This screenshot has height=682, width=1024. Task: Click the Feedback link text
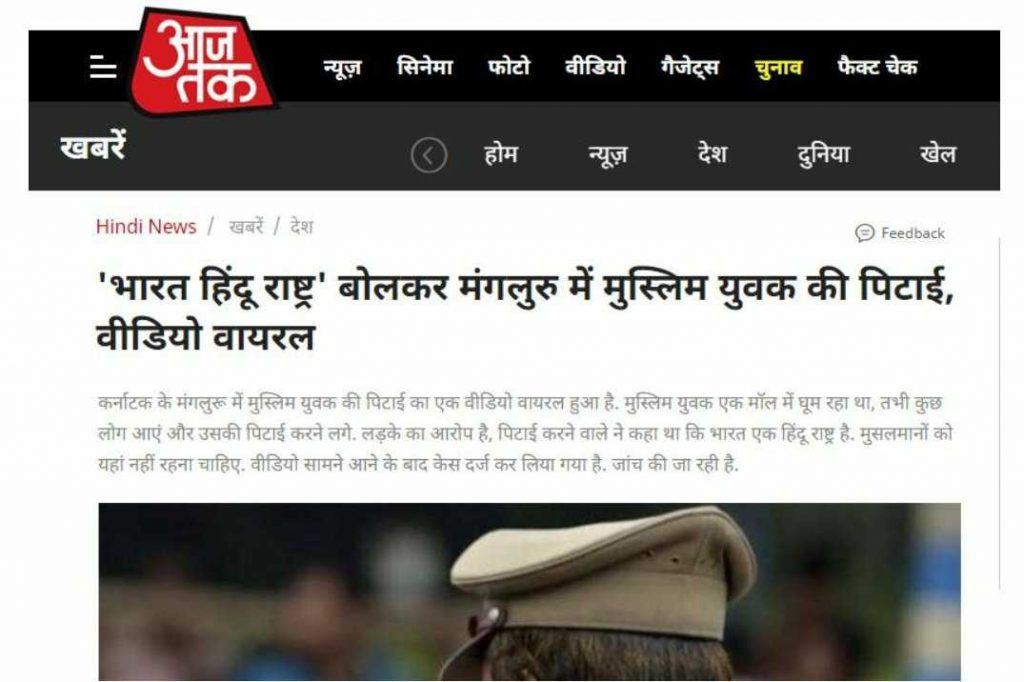pyautogui.click(x=912, y=233)
